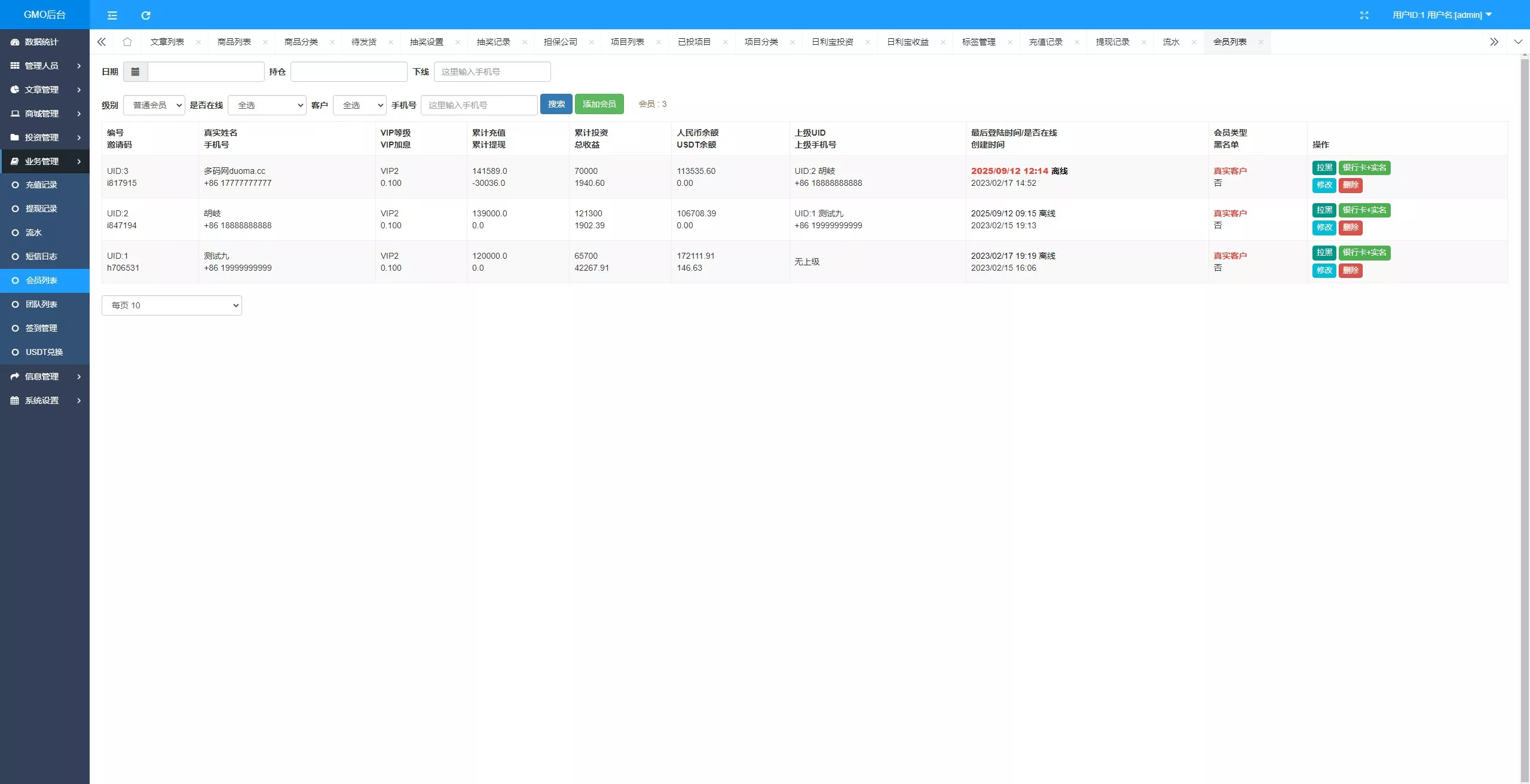The height and width of the screenshot is (784, 1530).
Task: Open 流水 in sidebar
Action: [x=45, y=232]
